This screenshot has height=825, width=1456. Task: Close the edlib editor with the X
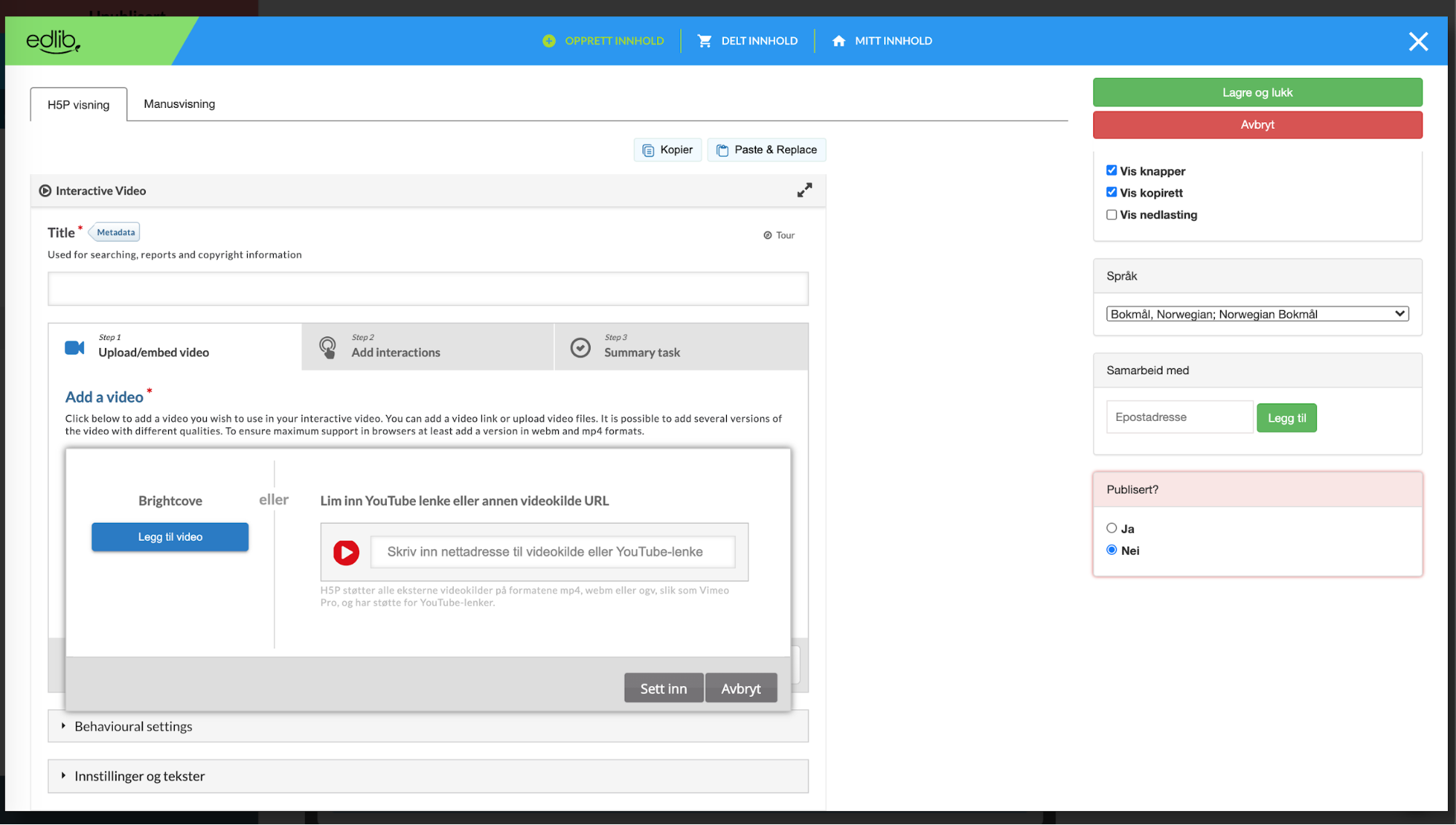coord(1418,42)
